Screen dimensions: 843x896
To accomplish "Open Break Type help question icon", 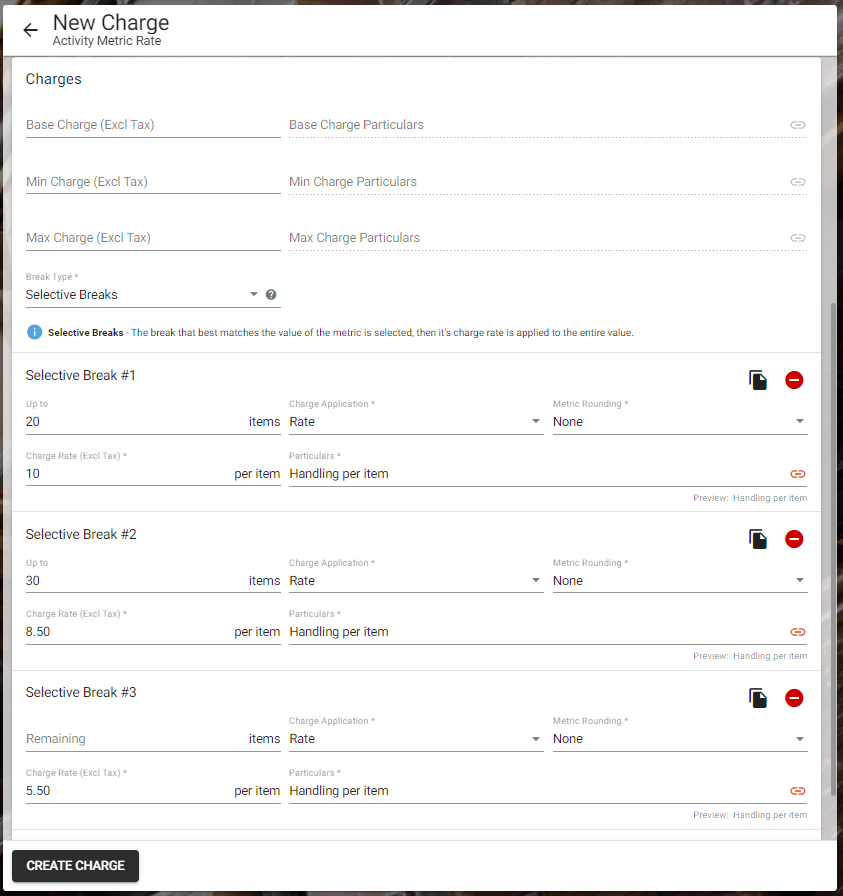I will 271,294.
